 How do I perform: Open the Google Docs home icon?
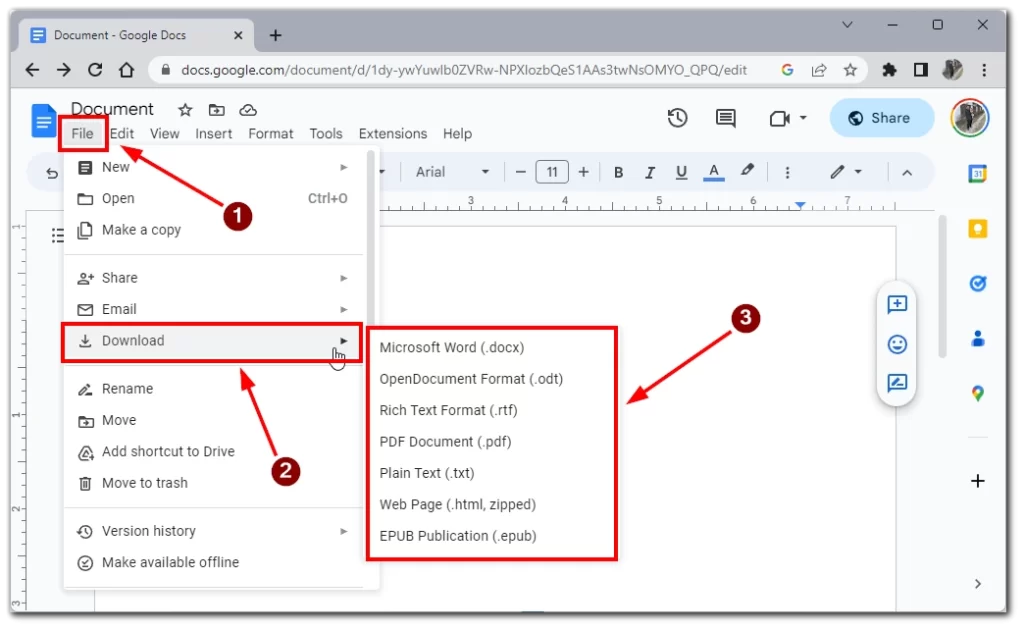point(43,121)
